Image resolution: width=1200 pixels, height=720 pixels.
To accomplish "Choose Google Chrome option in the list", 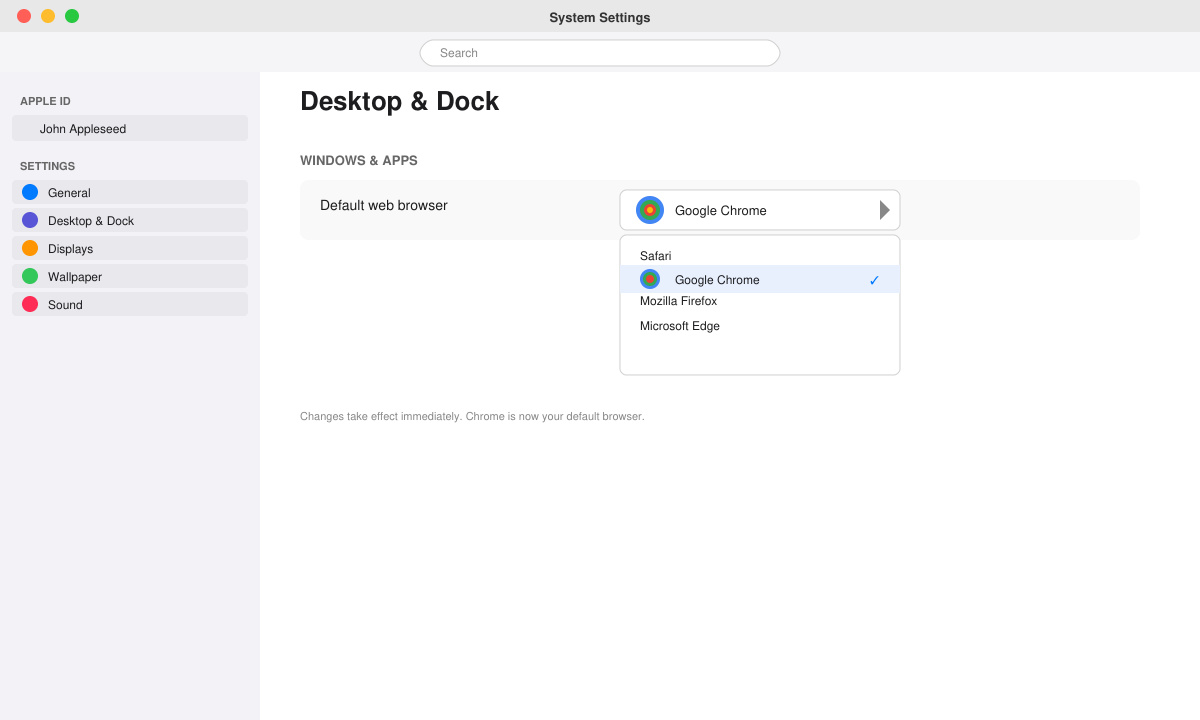I will 760,279.
